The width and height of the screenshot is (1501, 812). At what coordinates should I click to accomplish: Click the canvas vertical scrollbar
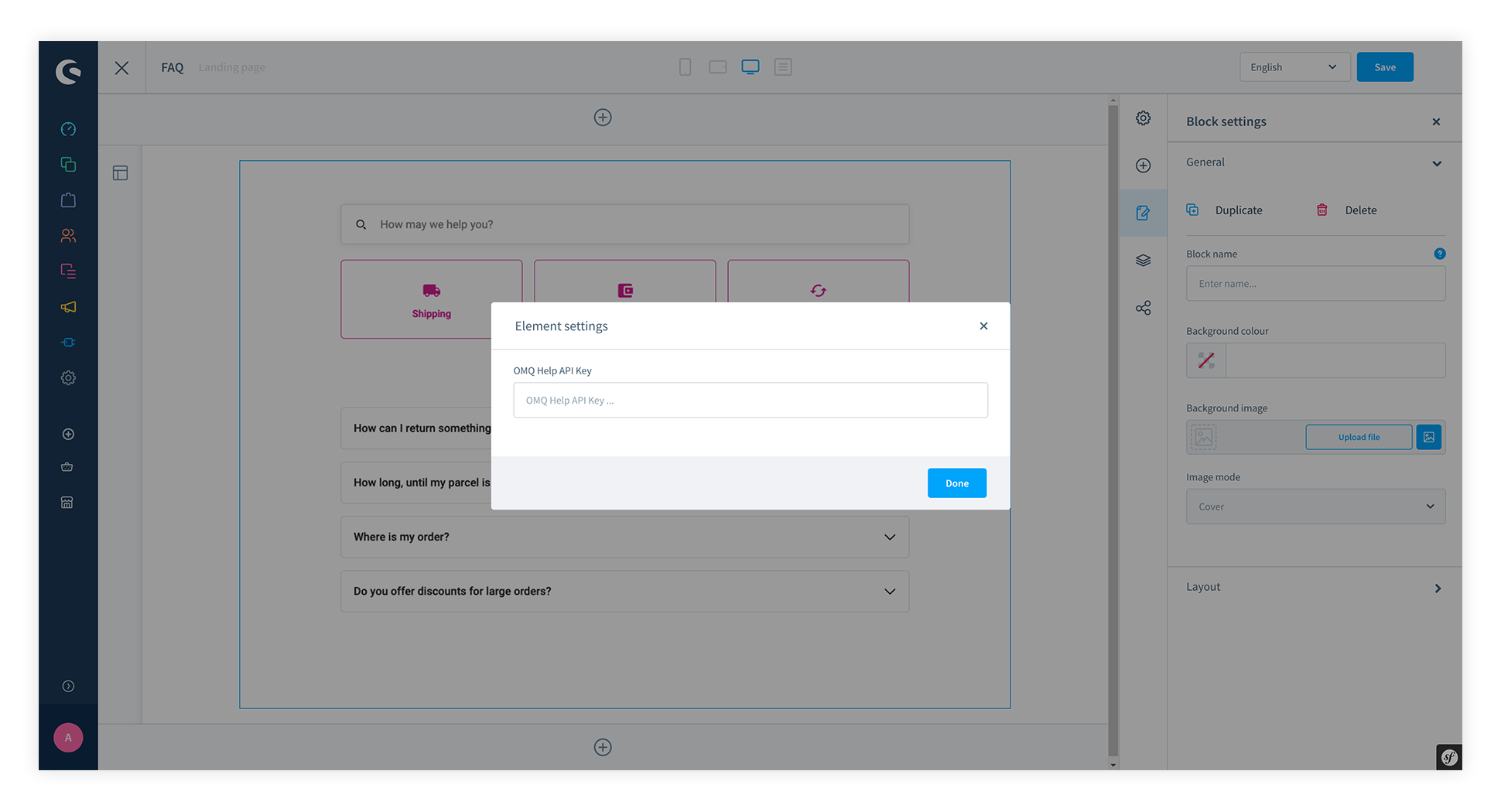coord(1113,431)
